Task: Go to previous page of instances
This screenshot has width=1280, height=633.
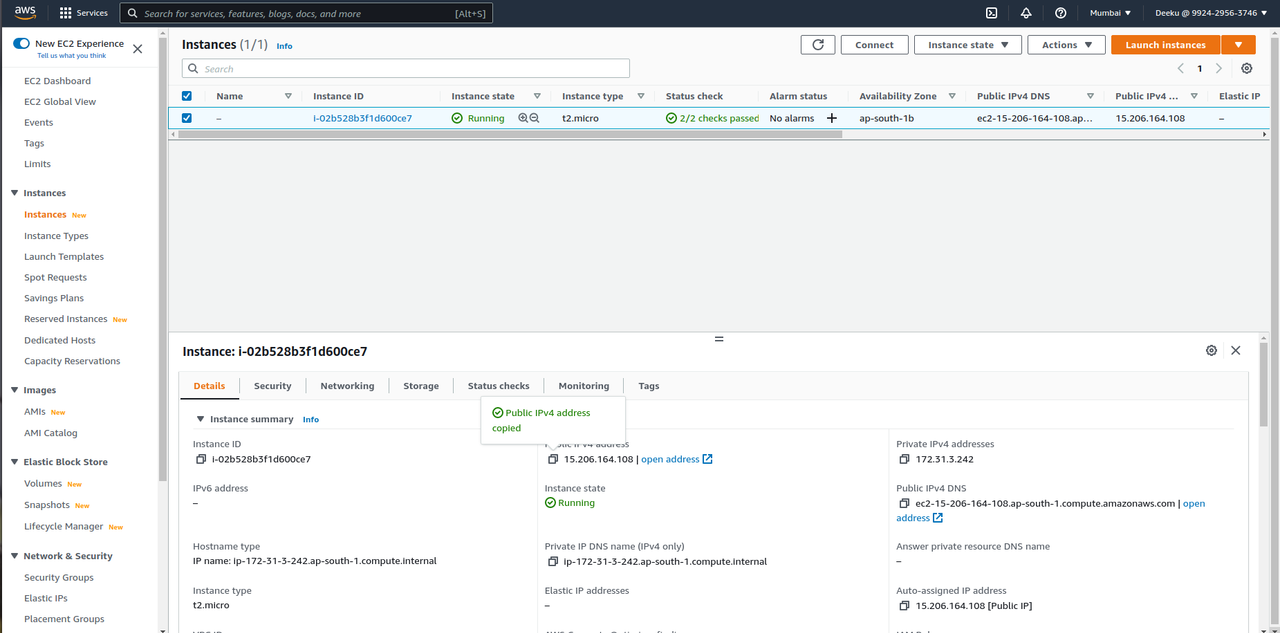Action: [1180, 69]
